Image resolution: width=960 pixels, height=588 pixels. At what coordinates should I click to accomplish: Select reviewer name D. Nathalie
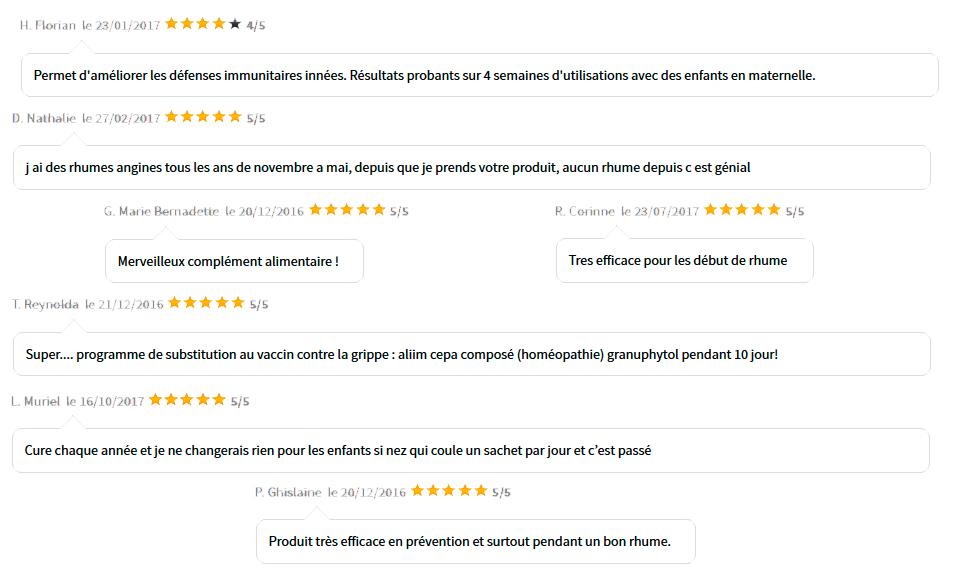pyautogui.click(x=43, y=118)
